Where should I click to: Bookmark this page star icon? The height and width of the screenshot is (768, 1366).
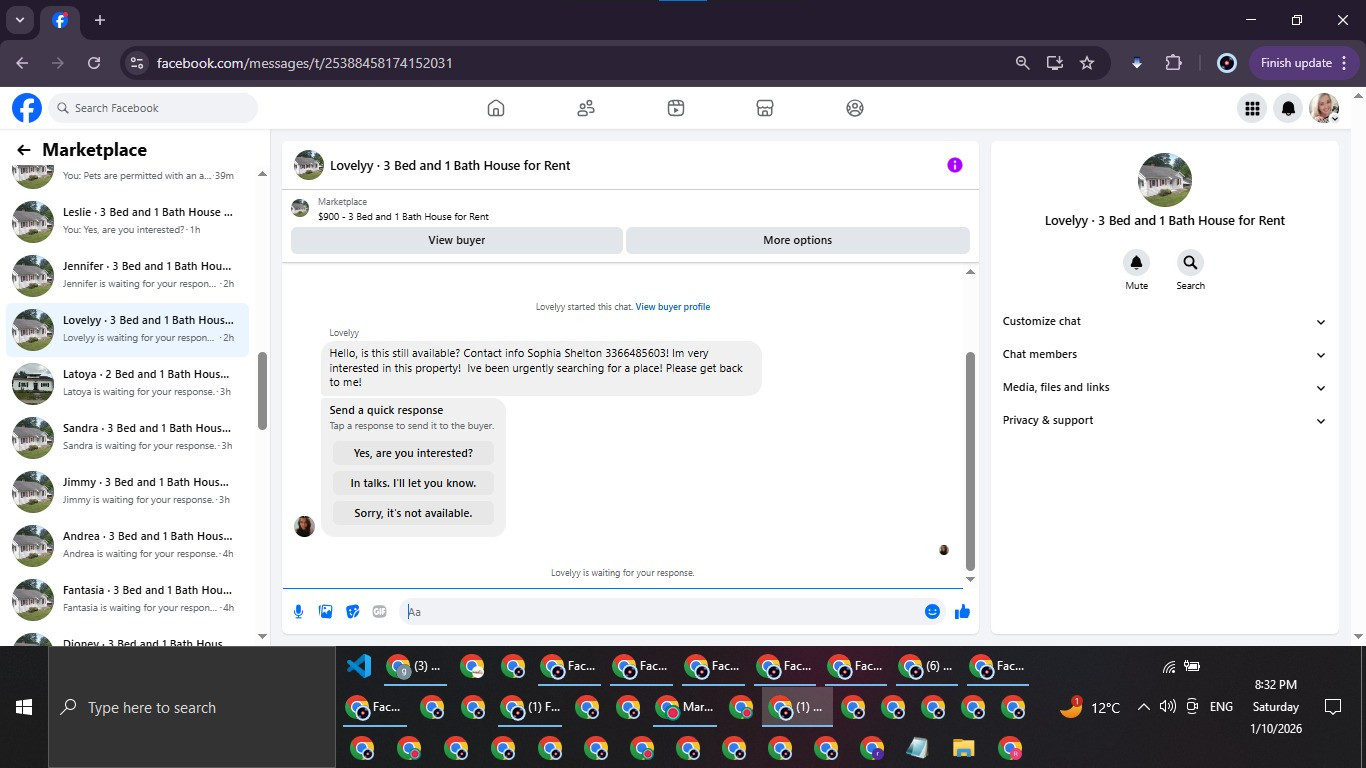[1087, 63]
